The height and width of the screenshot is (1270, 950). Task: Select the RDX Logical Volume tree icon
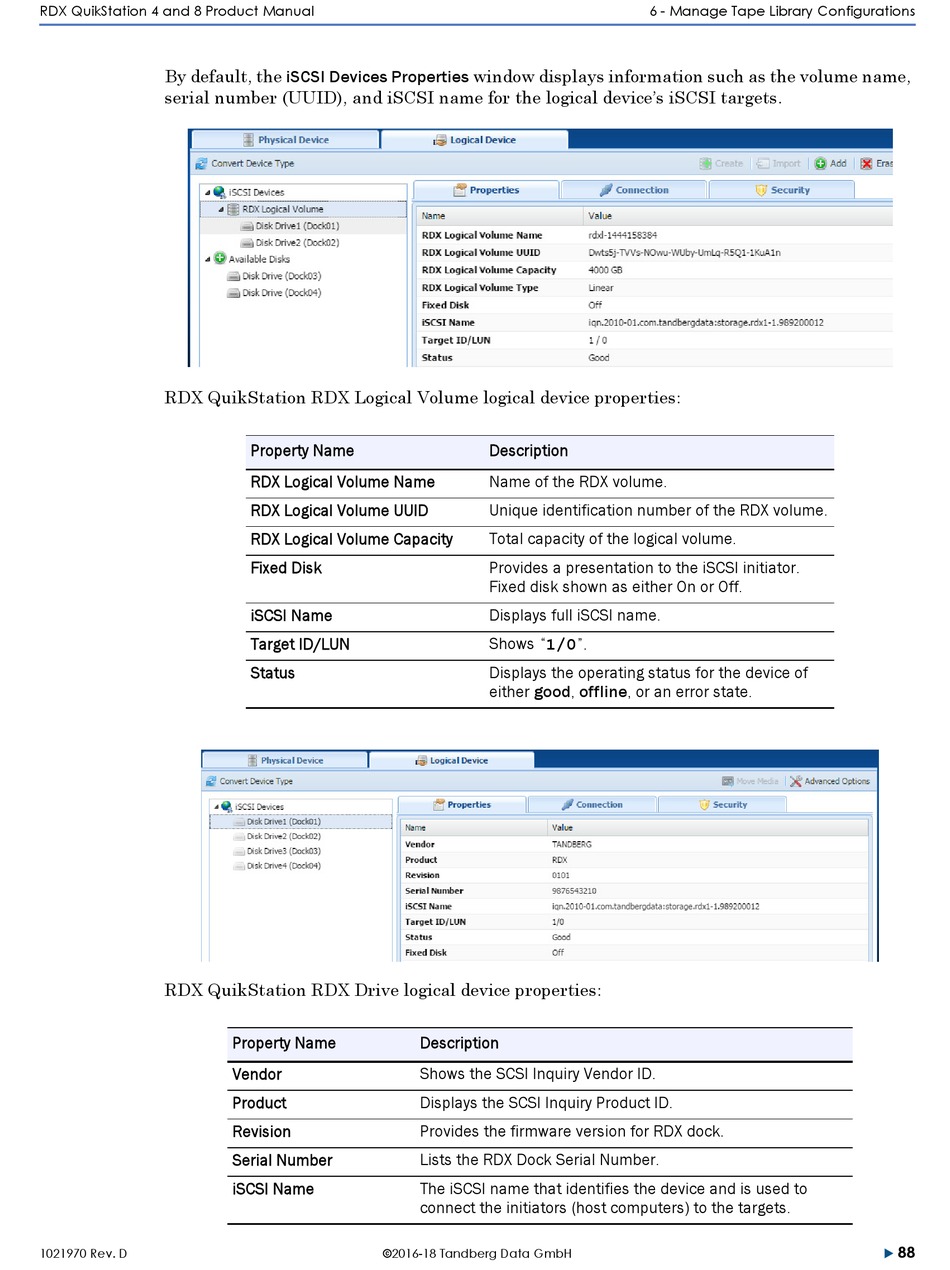click(x=233, y=209)
